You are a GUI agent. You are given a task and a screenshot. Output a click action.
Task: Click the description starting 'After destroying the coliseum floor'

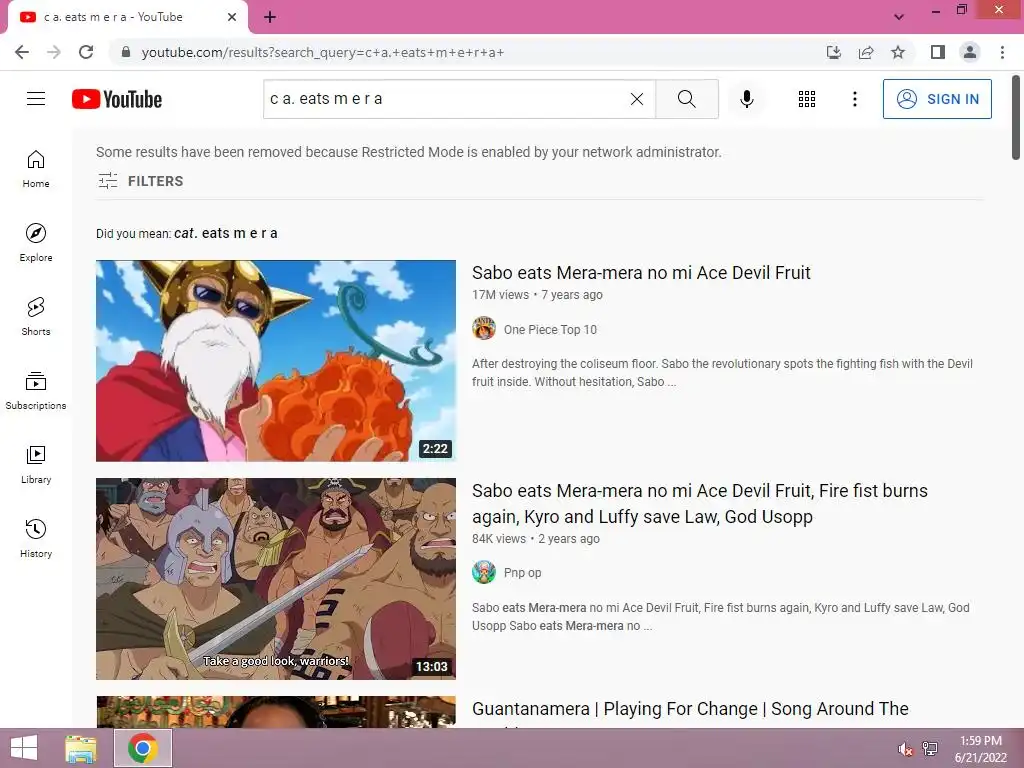coord(722,372)
